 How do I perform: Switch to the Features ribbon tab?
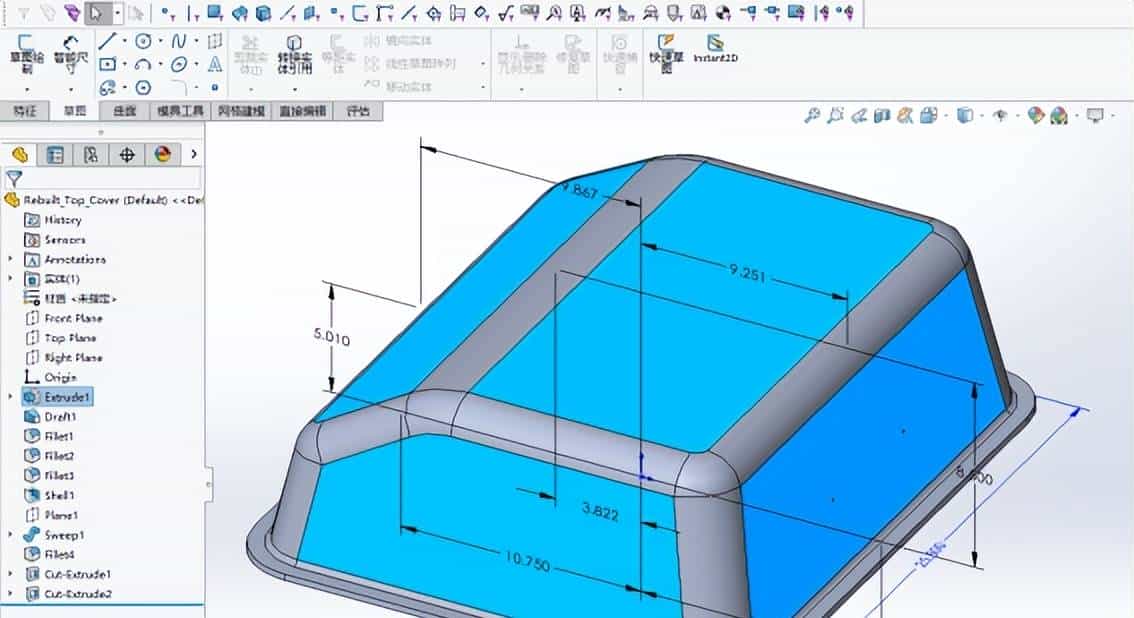[x=26, y=111]
